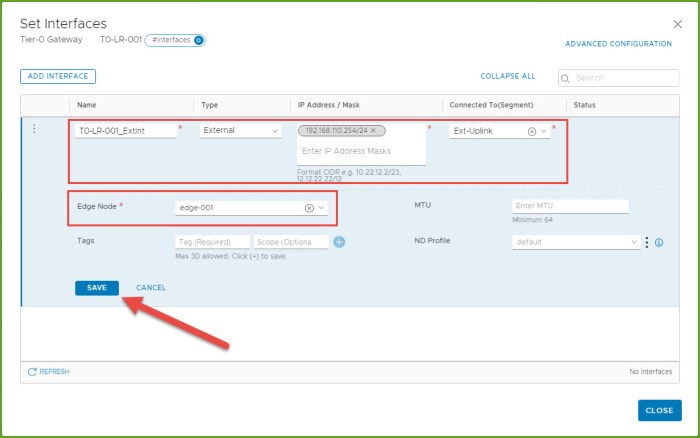Click the ND Profile info icon
The width and height of the screenshot is (700, 438).
point(659,242)
